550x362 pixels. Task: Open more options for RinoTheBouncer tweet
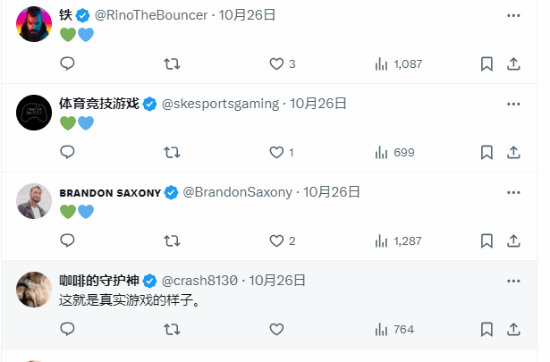[x=514, y=15]
